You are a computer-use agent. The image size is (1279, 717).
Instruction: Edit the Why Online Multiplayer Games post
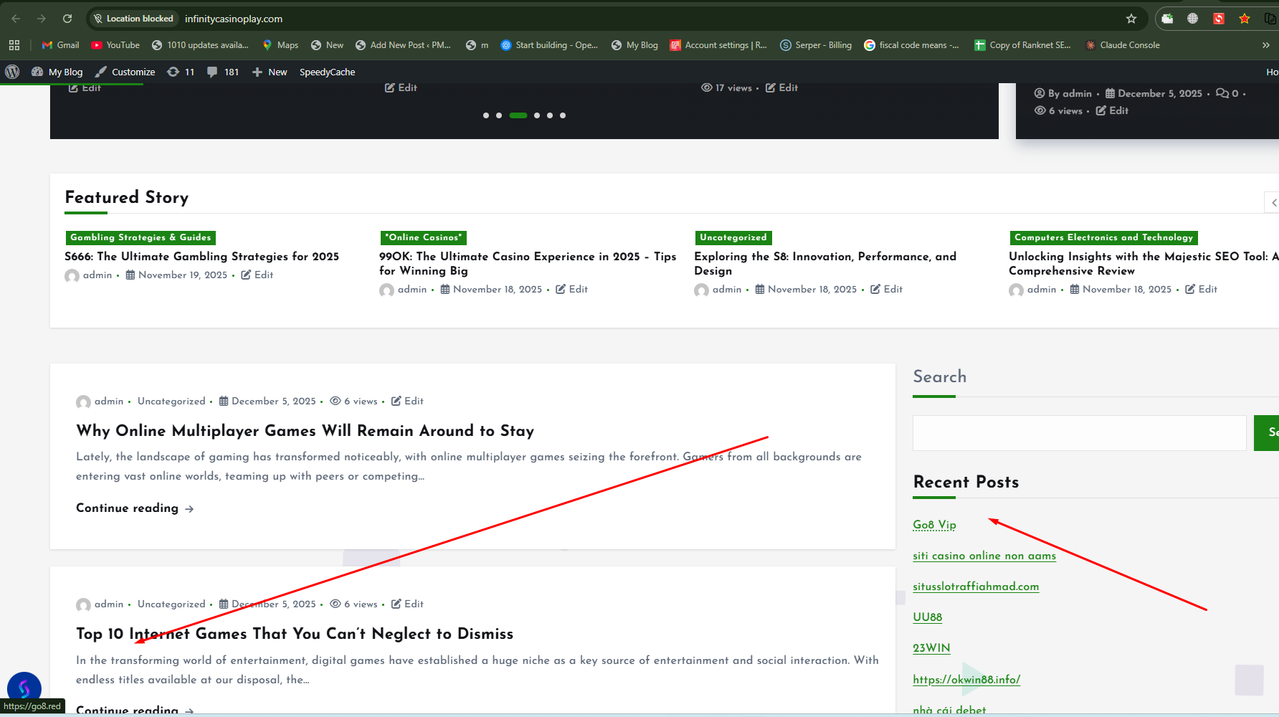point(407,401)
